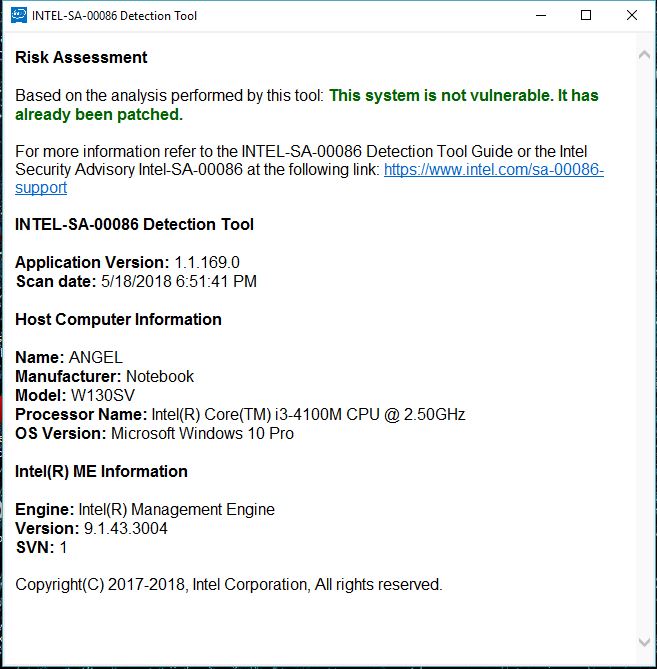The width and height of the screenshot is (657, 669).
Task: Click the computer name ANGEL
Action: click(96, 358)
